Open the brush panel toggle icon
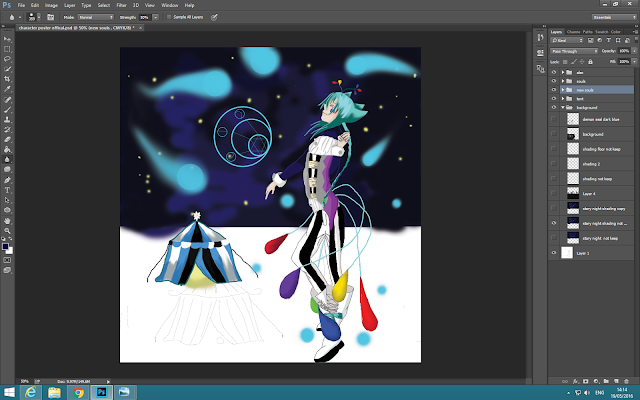The height and width of the screenshot is (400, 640). [51, 17]
